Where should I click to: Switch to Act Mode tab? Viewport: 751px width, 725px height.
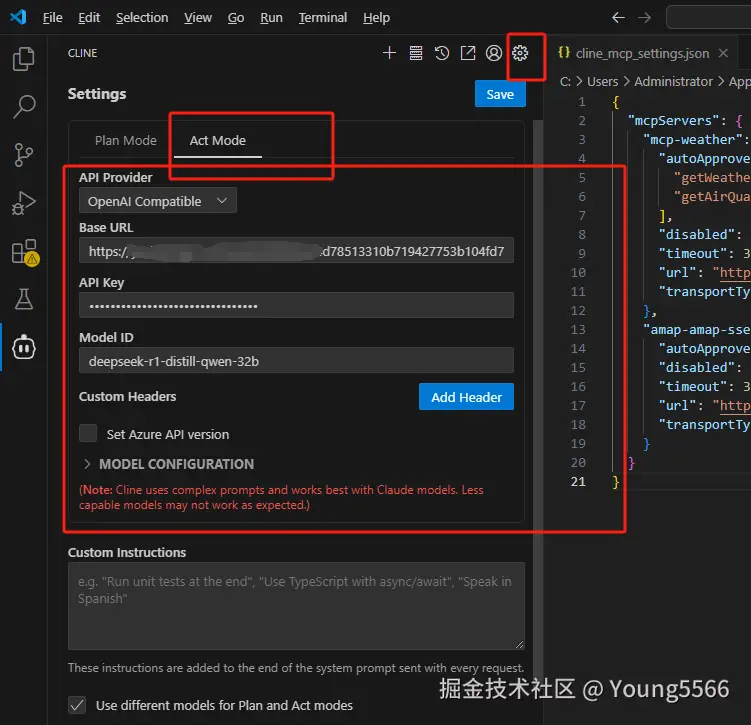[x=217, y=140]
